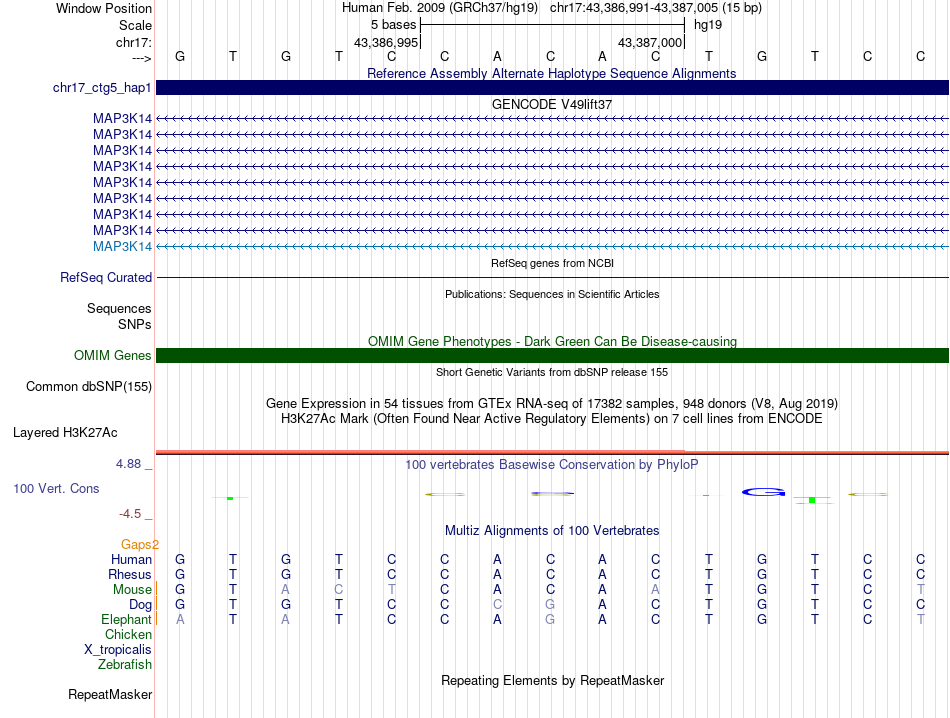Open Repeating Elements by RepeatMasker title
The height and width of the screenshot is (718, 950).
point(553,680)
